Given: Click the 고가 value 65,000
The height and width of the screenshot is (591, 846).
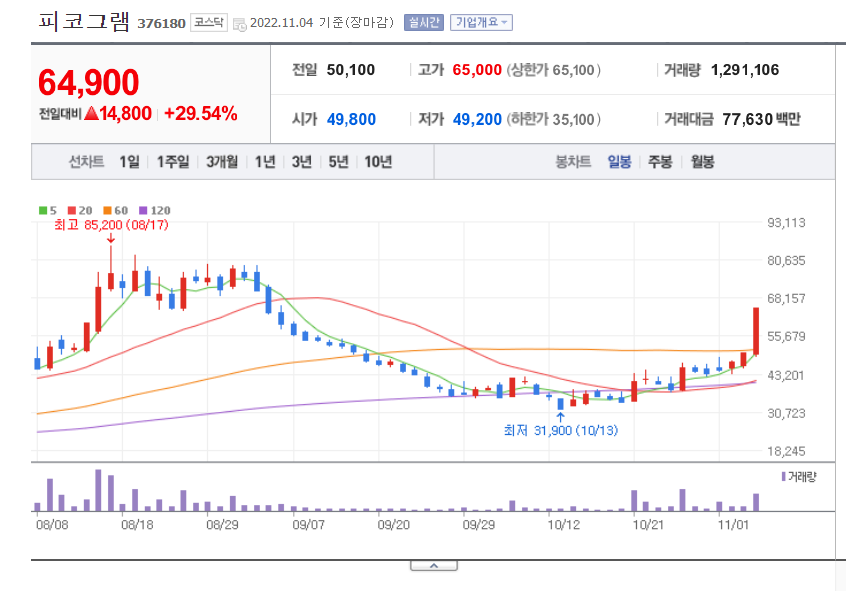Looking at the screenshot, I should pos(477,70).
